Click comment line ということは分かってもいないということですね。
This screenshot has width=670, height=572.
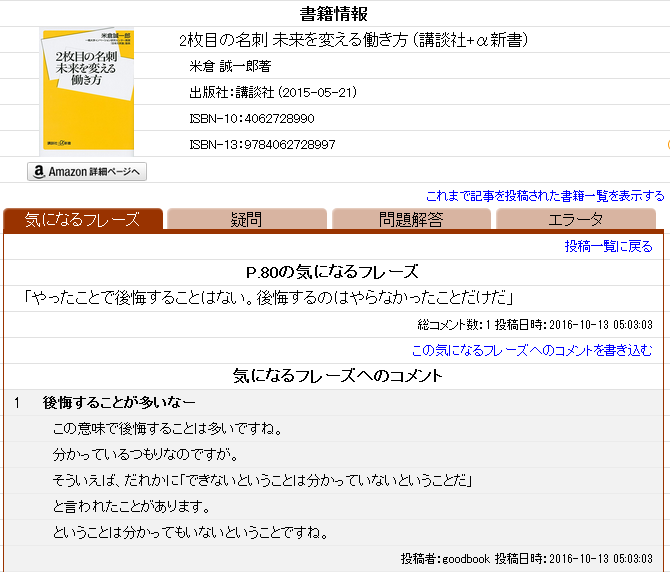(191, 533)
